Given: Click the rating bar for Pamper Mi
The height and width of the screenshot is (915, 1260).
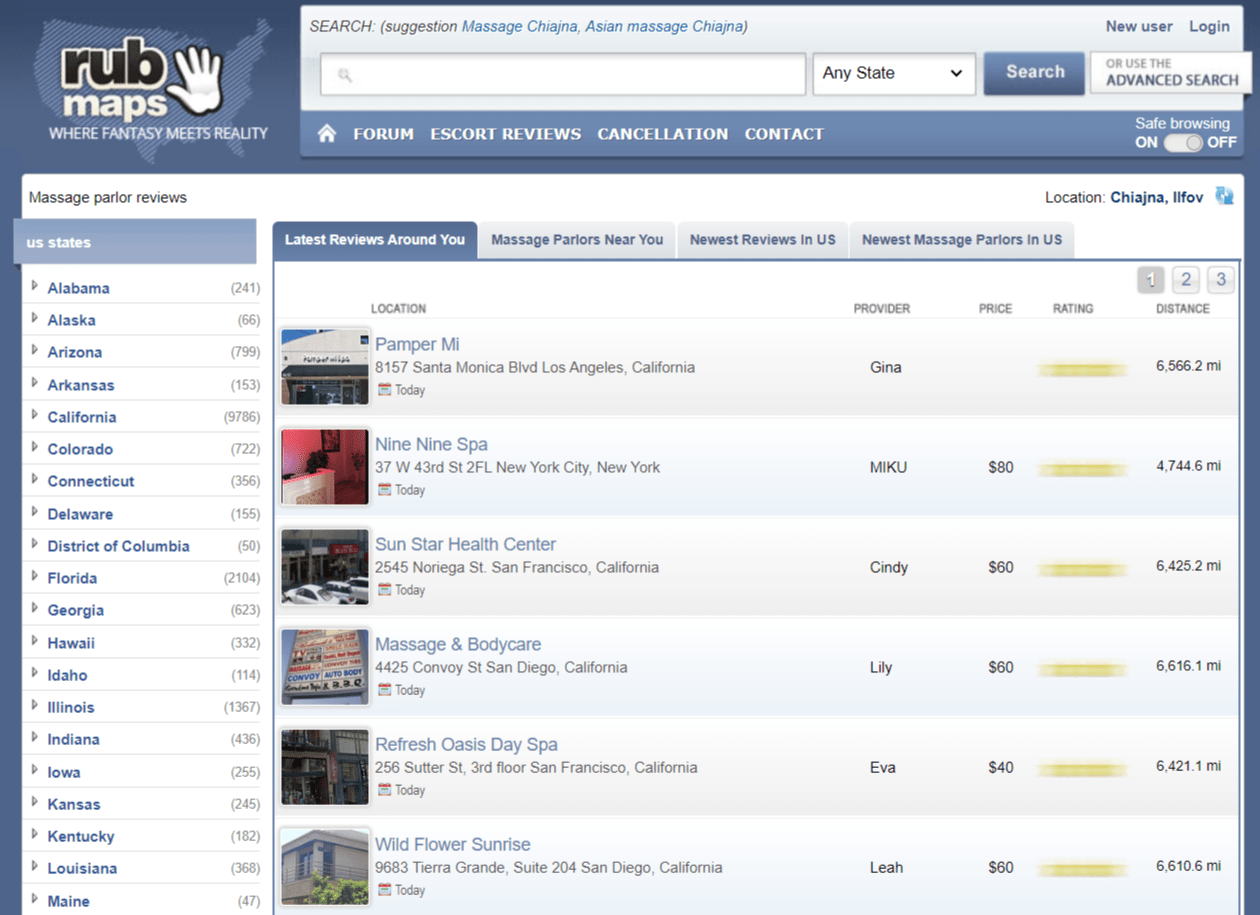Looking at the screenshot, I should click(x=1083, y=370).
